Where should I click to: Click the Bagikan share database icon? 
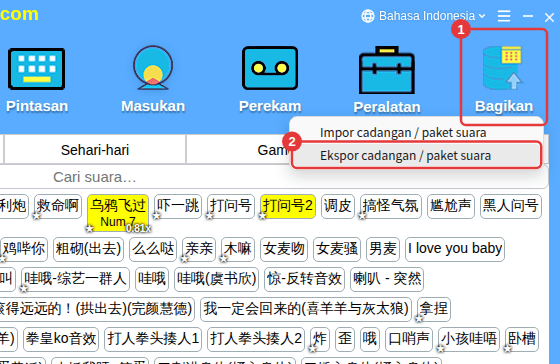pyautogui.click(x=503, y=68)
